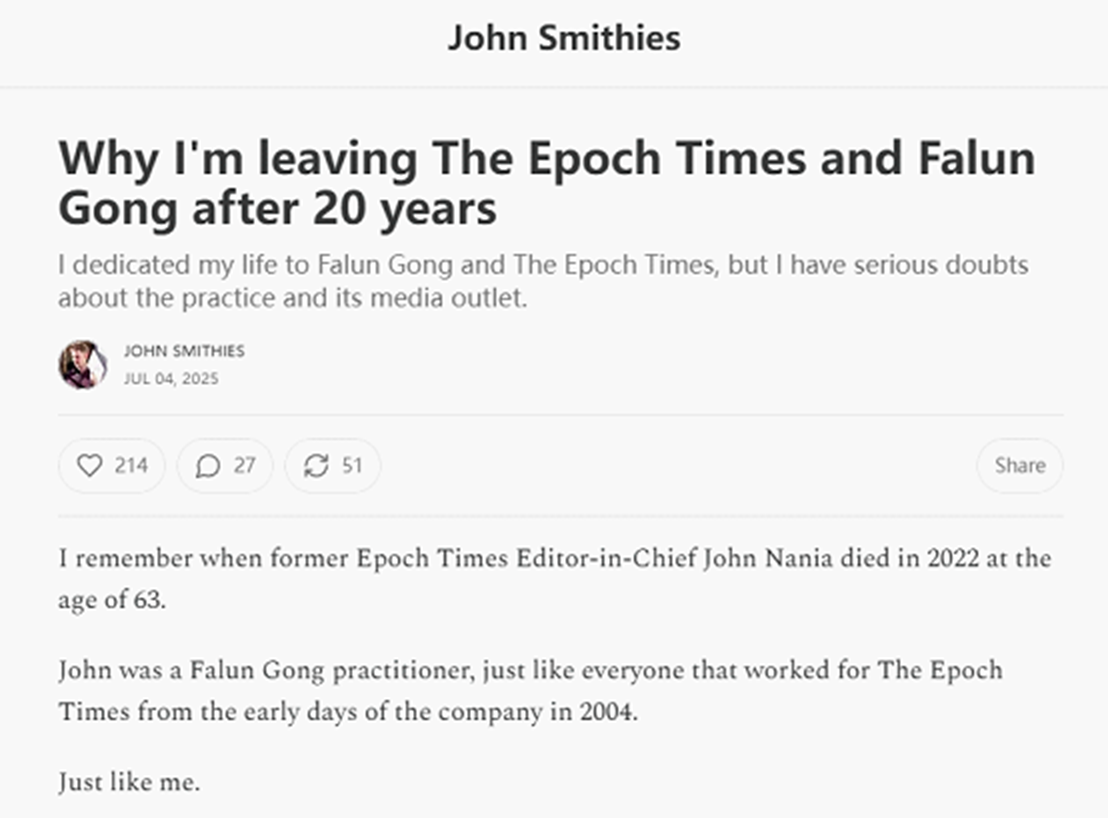Click the heart icon to like the post
The width and height of the screenshot is (1108, 818).
click(91, 466)
